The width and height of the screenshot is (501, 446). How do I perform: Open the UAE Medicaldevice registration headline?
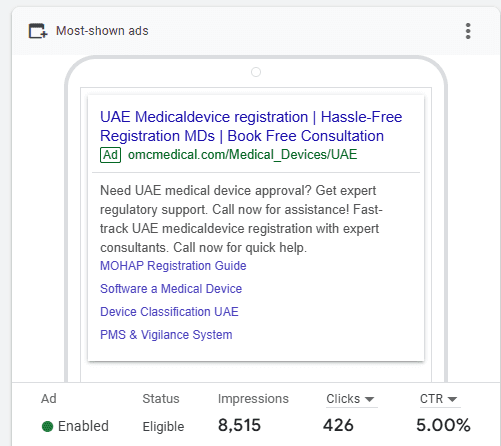tap(251, 126)
